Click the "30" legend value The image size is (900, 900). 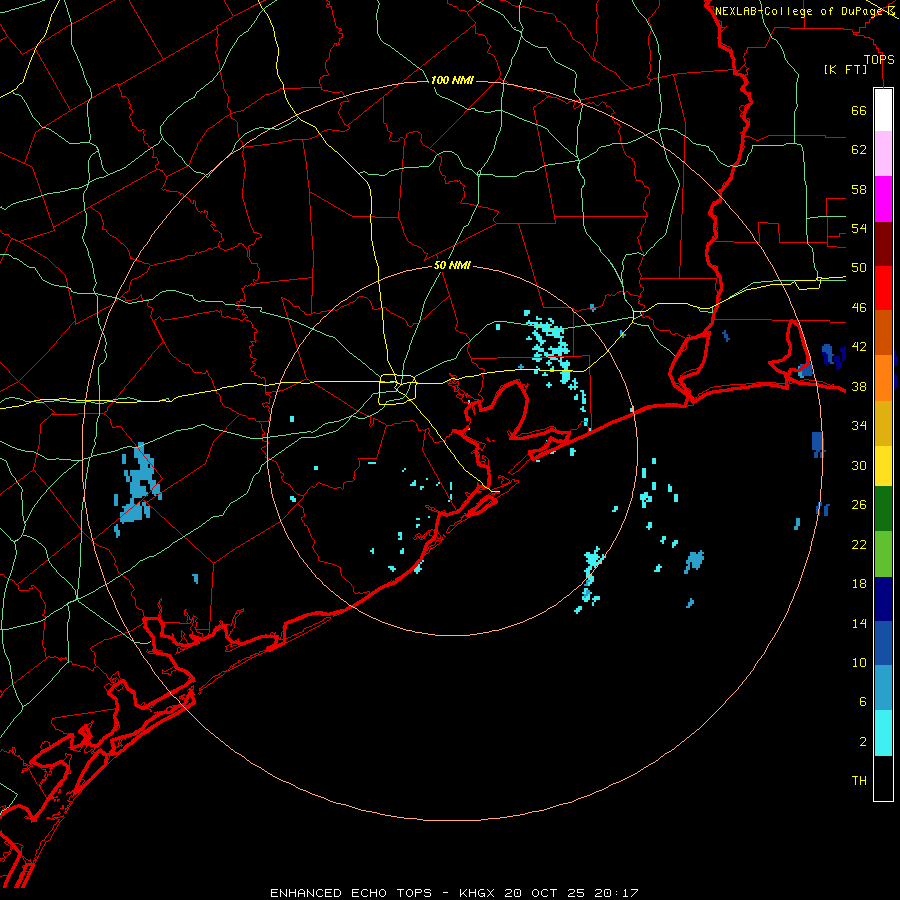859,465
